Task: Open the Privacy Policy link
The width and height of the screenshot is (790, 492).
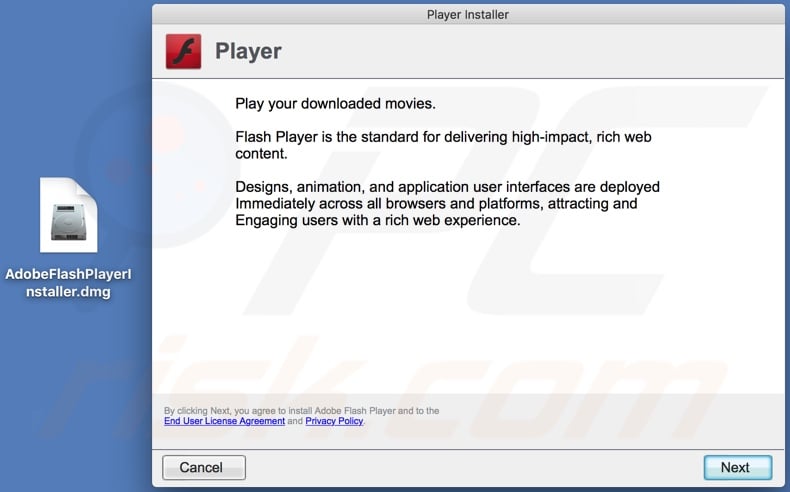Action: [x=334, y=421]
